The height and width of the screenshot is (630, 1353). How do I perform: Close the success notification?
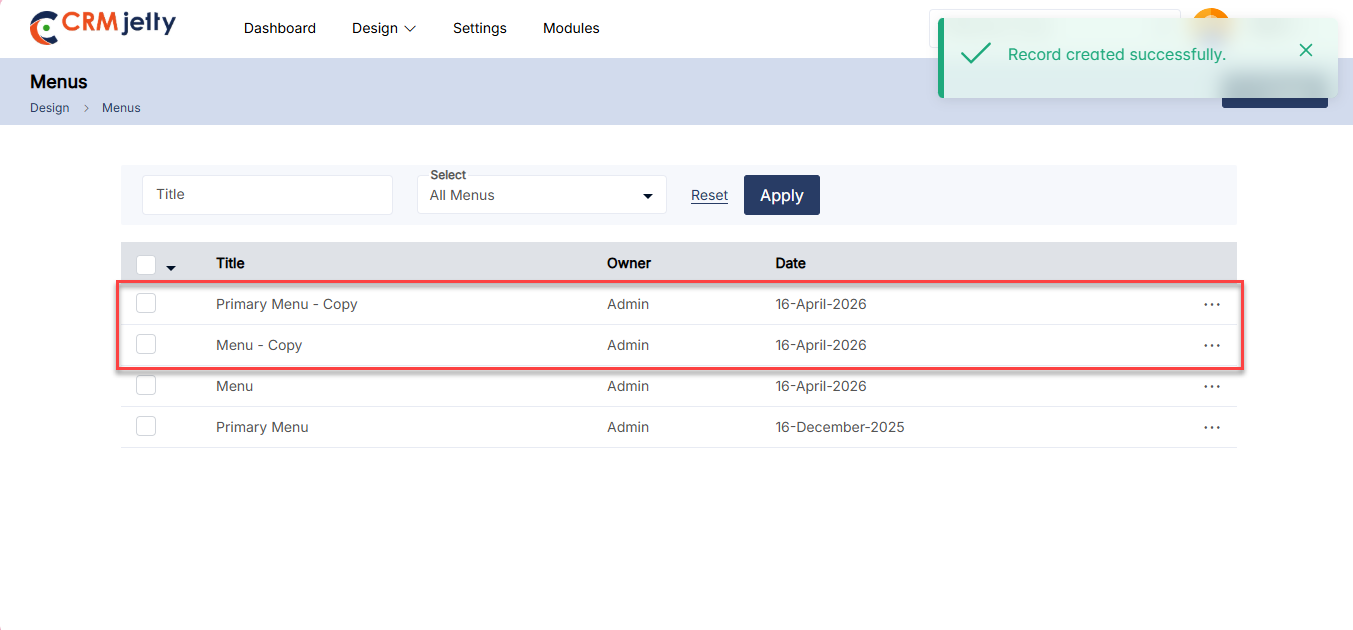point(1305,50)
